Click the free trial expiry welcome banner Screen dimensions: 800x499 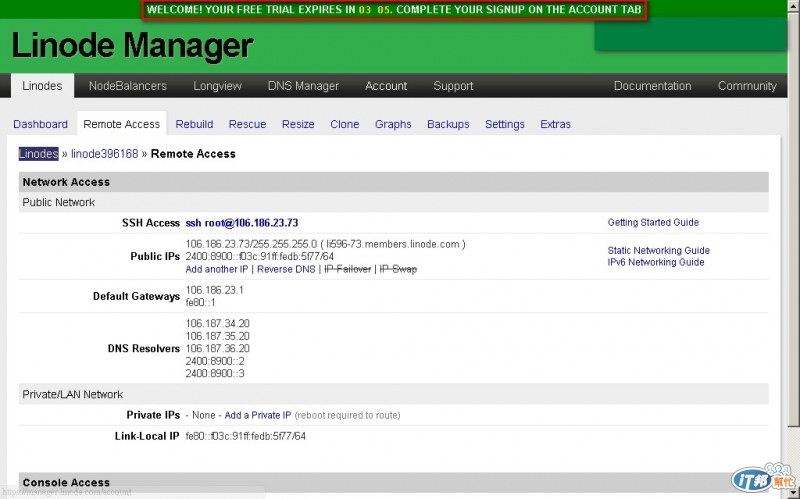coord(394,10)
